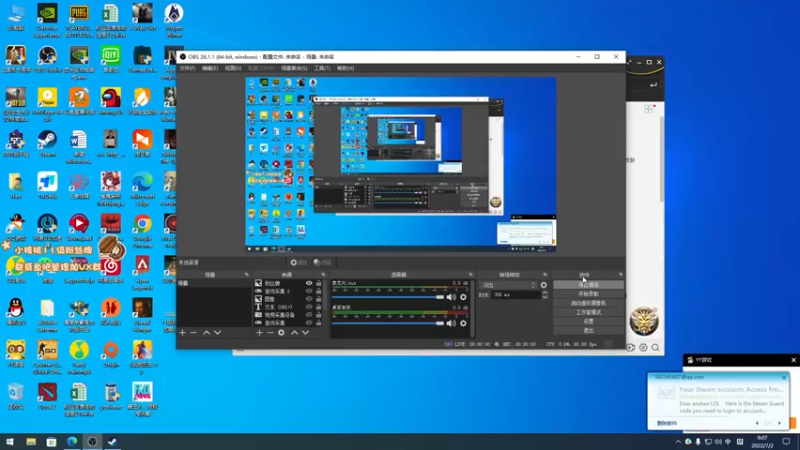Screen dimensions: 800x450
Task: Click 工作室模式 studio mode button
Action: coord(588,312)
